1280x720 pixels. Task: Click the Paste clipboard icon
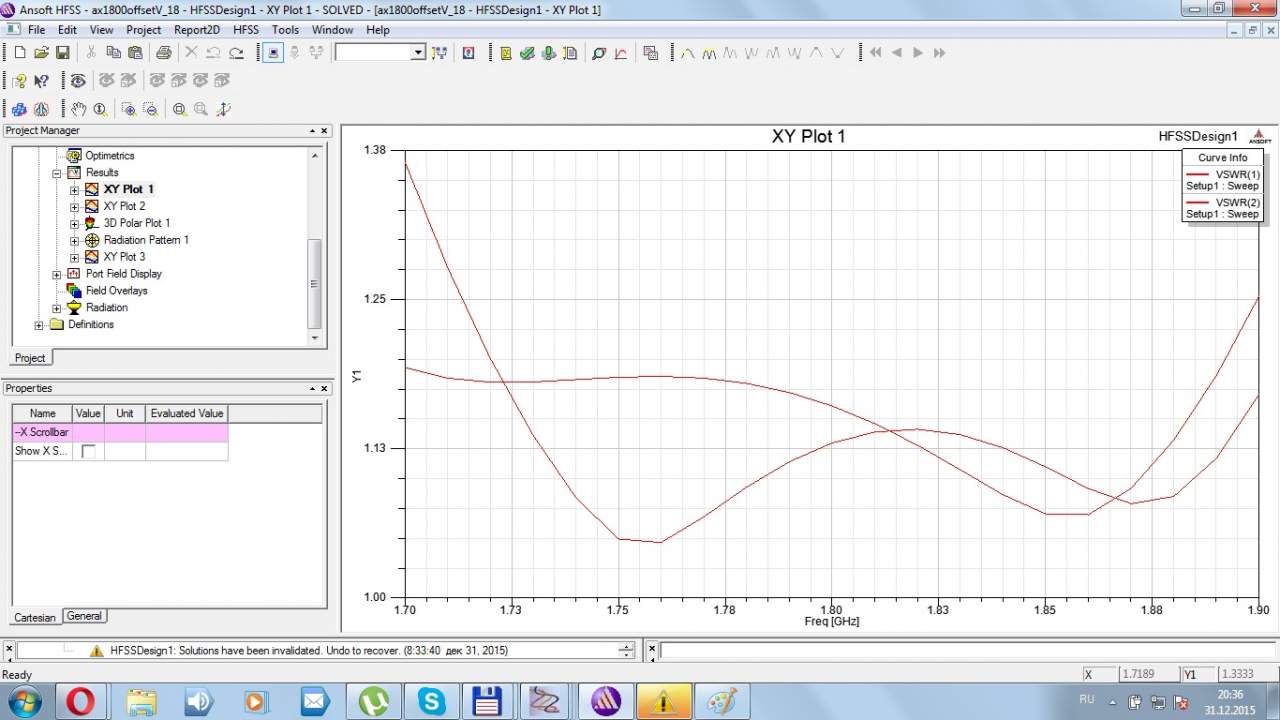[x=134, y=53]
